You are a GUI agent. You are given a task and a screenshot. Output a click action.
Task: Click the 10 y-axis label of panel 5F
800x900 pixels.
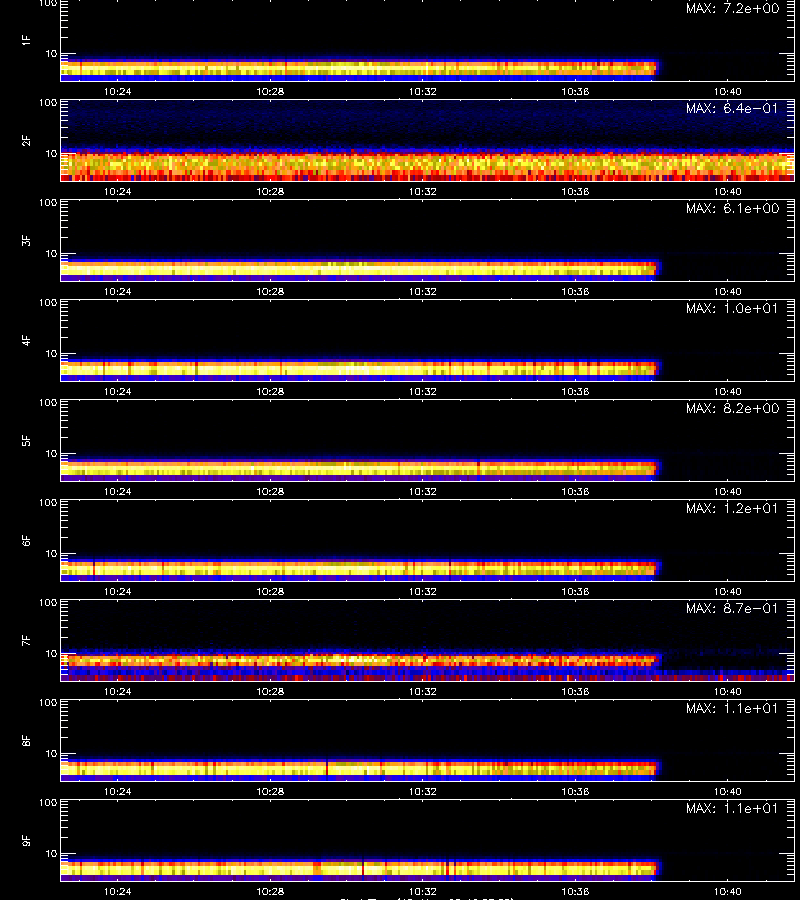tap(51, 453)
